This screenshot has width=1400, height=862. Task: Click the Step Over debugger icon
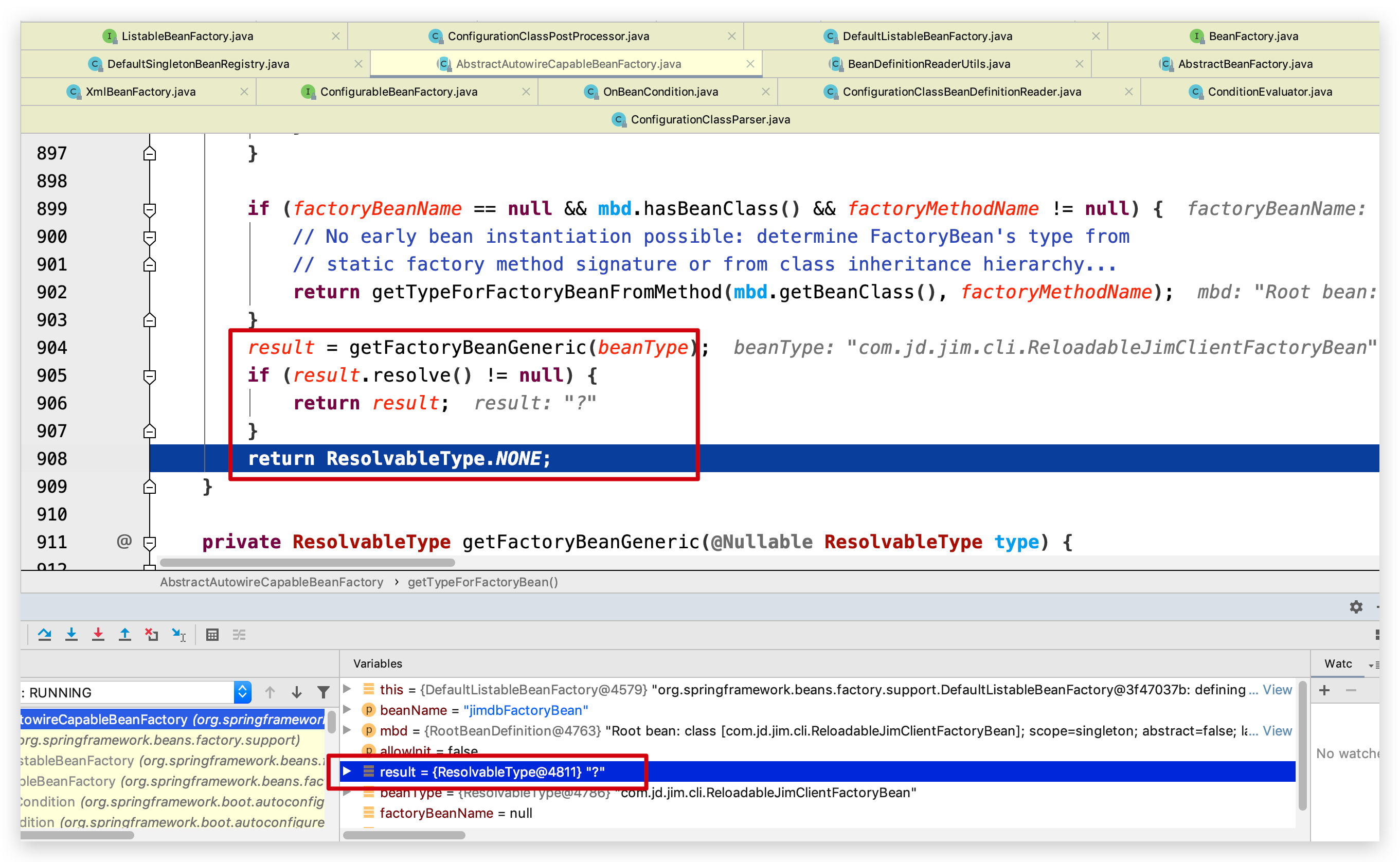tap(44, 634)
